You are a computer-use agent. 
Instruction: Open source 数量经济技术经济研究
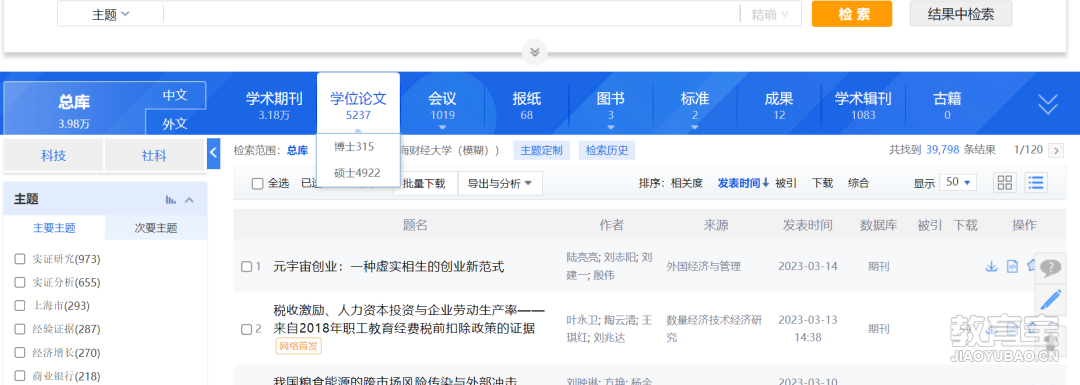tap(714, 329)
